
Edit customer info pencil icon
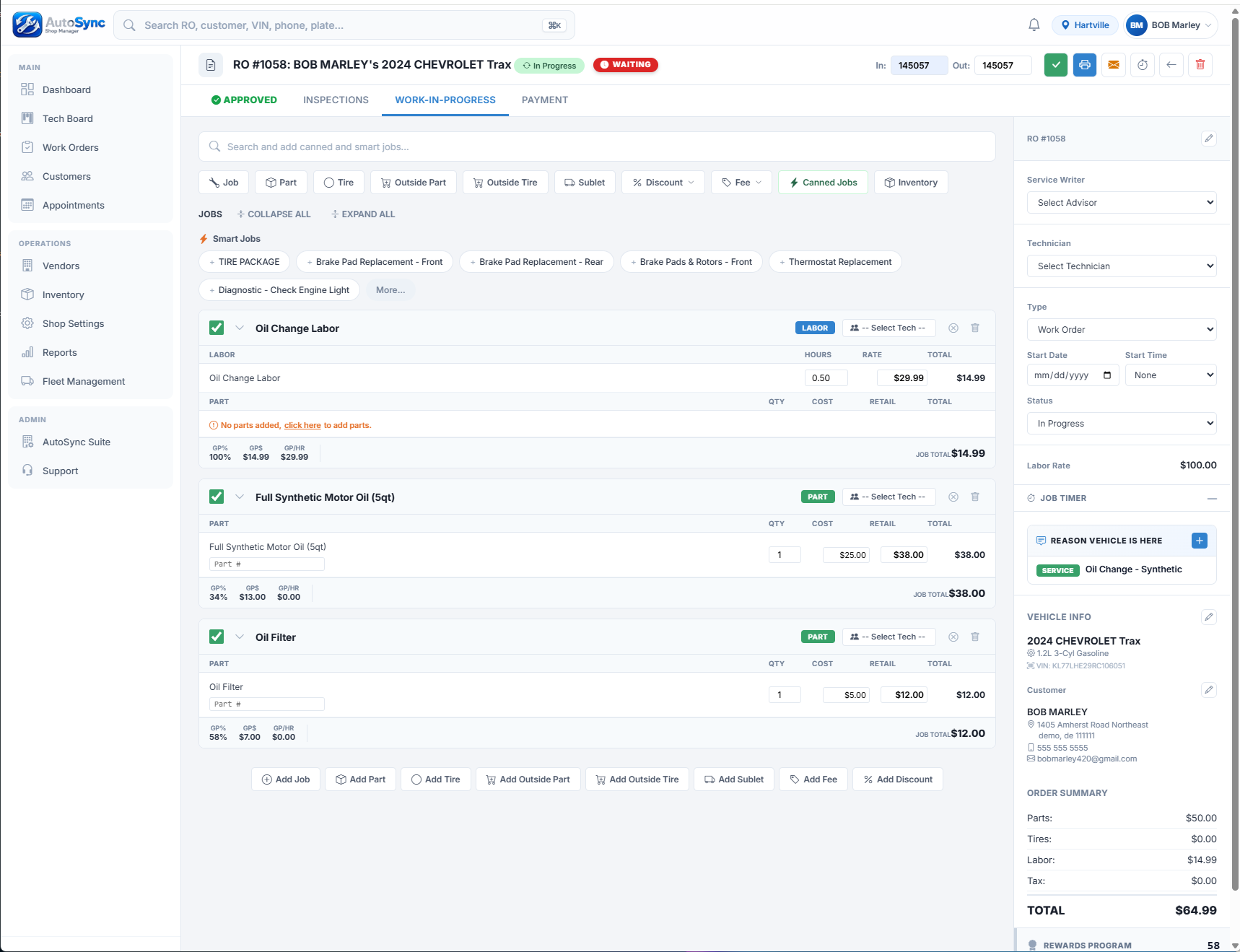1209,690
